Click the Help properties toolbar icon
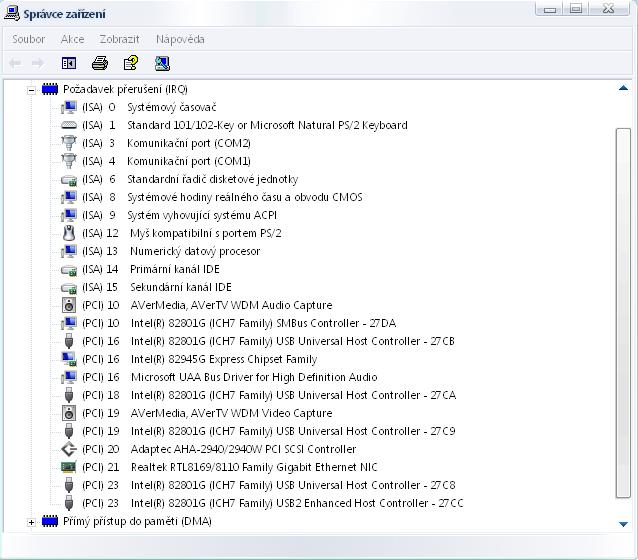This screenshot has width=638, height=560. [130, 63]
